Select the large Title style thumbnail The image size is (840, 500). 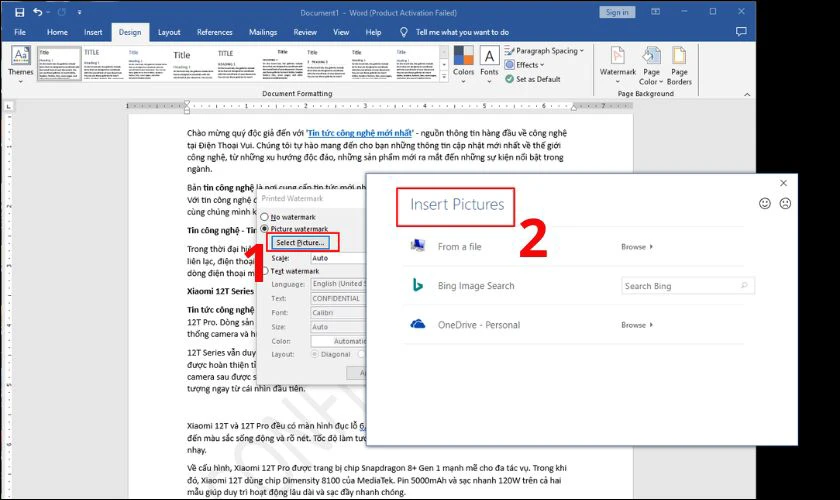pyautogui.click(x=192, y=64)
